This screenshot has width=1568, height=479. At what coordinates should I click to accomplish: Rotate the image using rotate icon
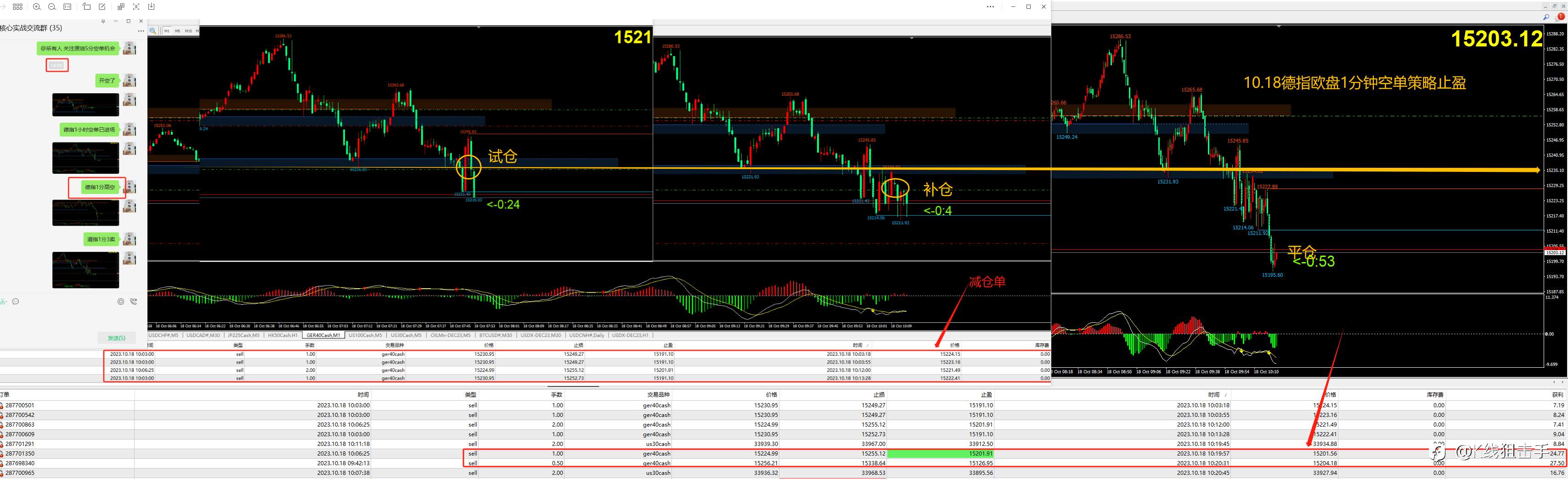86,7
